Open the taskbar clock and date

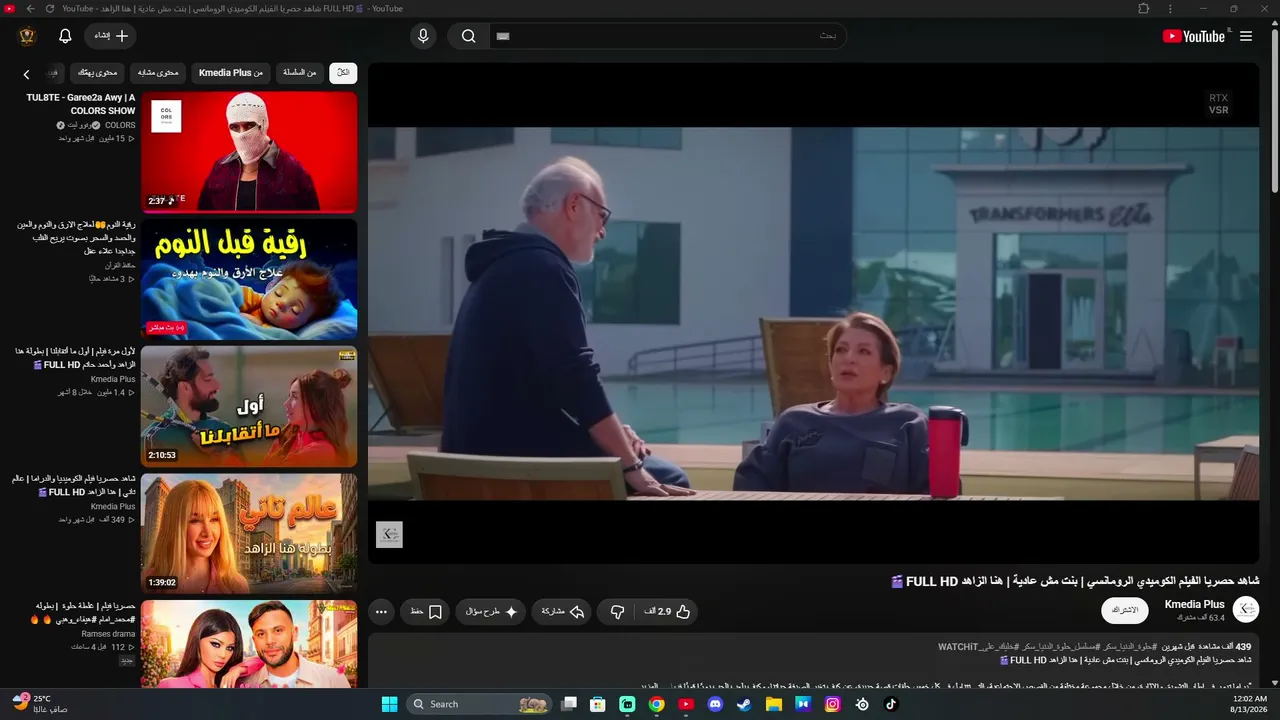1250,704
